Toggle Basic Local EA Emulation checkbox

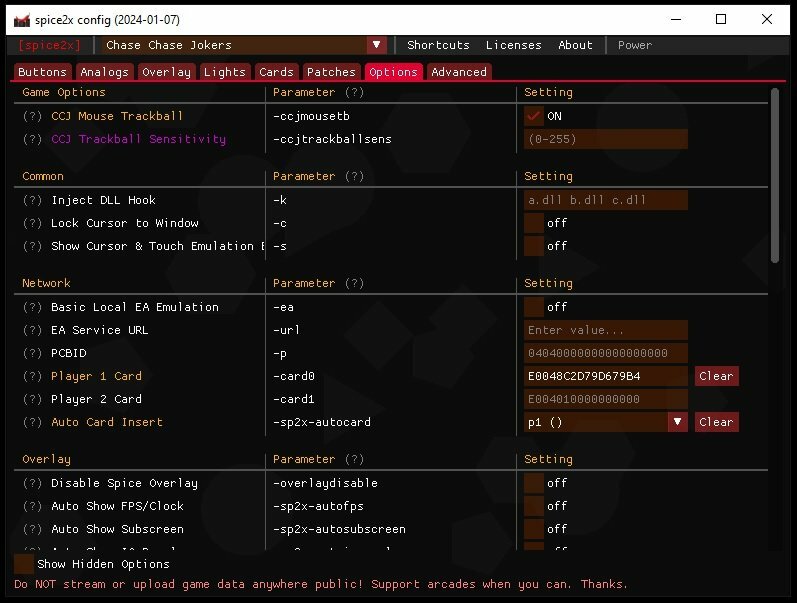tap(534, 307)
